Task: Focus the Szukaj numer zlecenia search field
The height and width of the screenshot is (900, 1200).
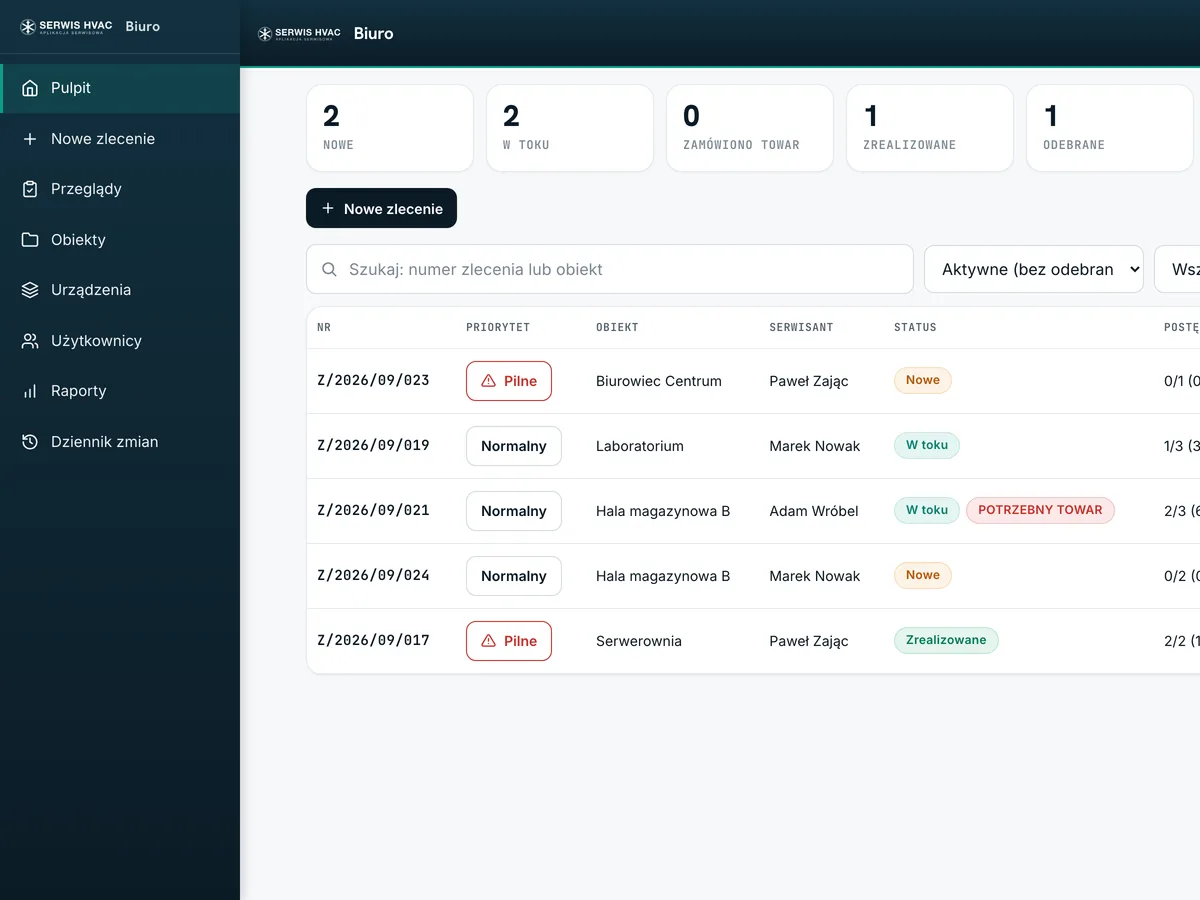Action: pyautogui.click(x=610, y=269)
